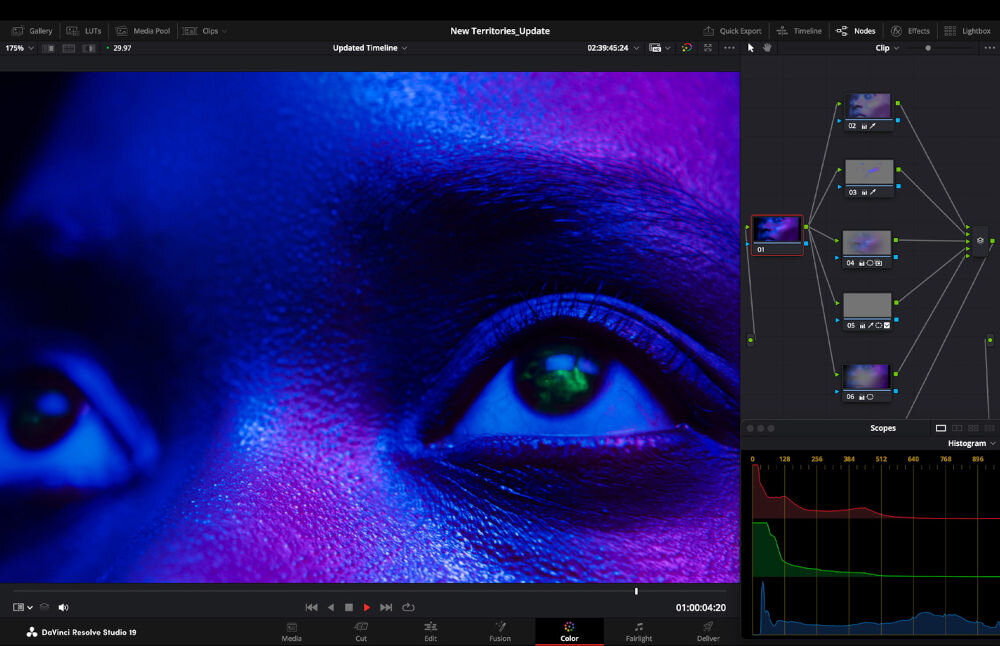Open the Histogram scope type dropdown
The image size is (1000, 646).
(968, 443)
